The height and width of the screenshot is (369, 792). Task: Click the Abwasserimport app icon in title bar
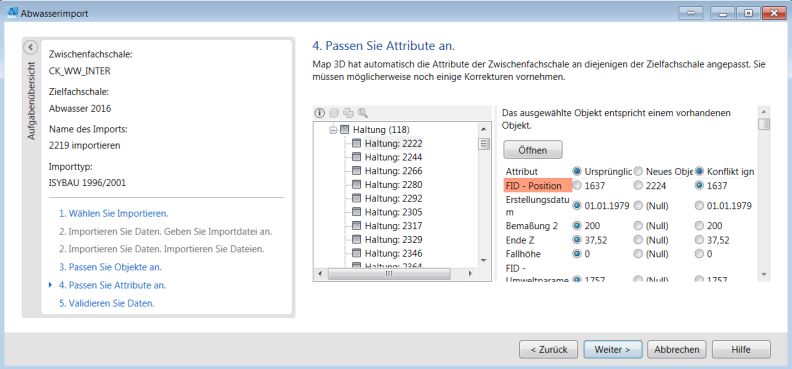tap(14, 13)
